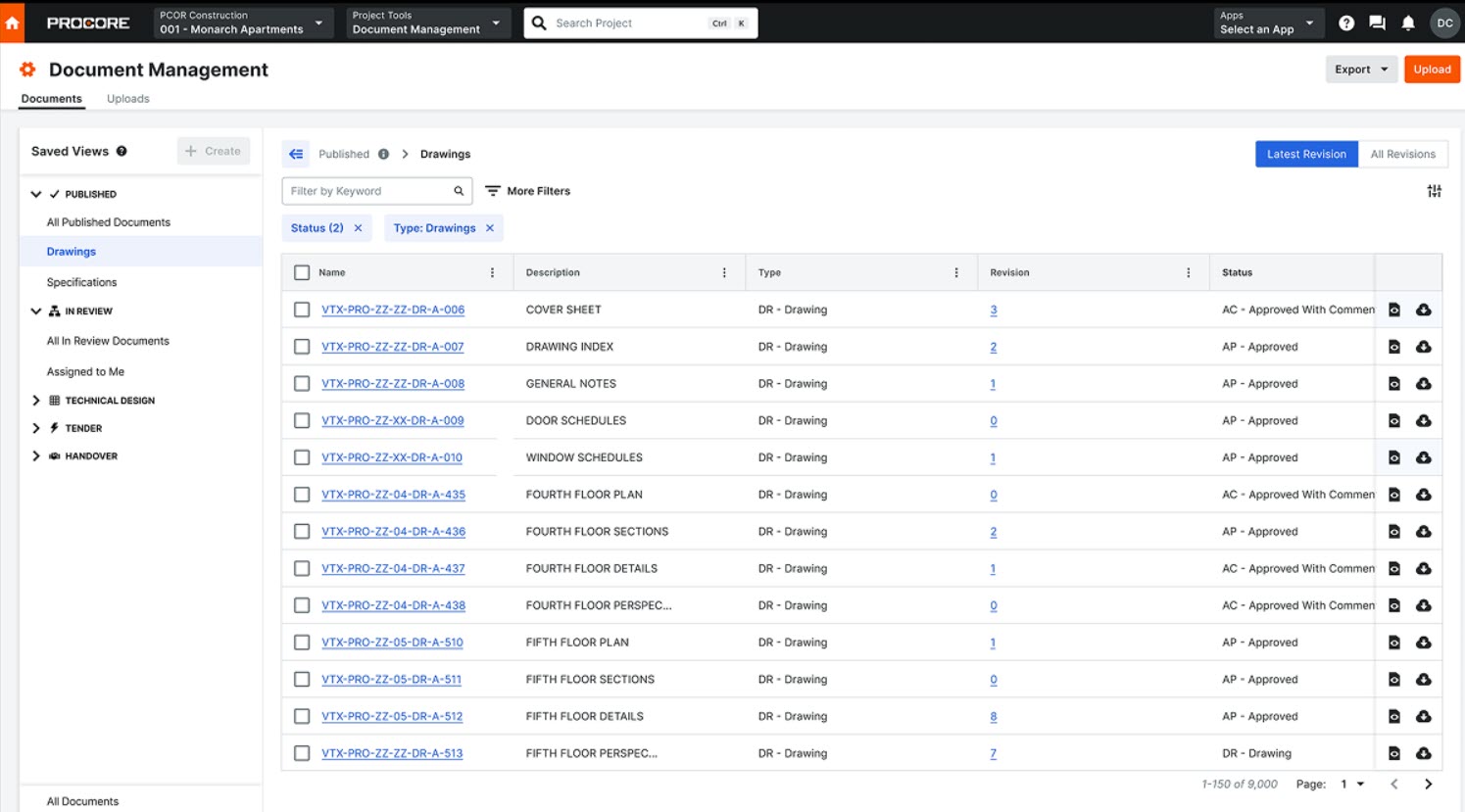Select the FOURTH FLOOR PLAN row checkbox

tap(302, 495)
